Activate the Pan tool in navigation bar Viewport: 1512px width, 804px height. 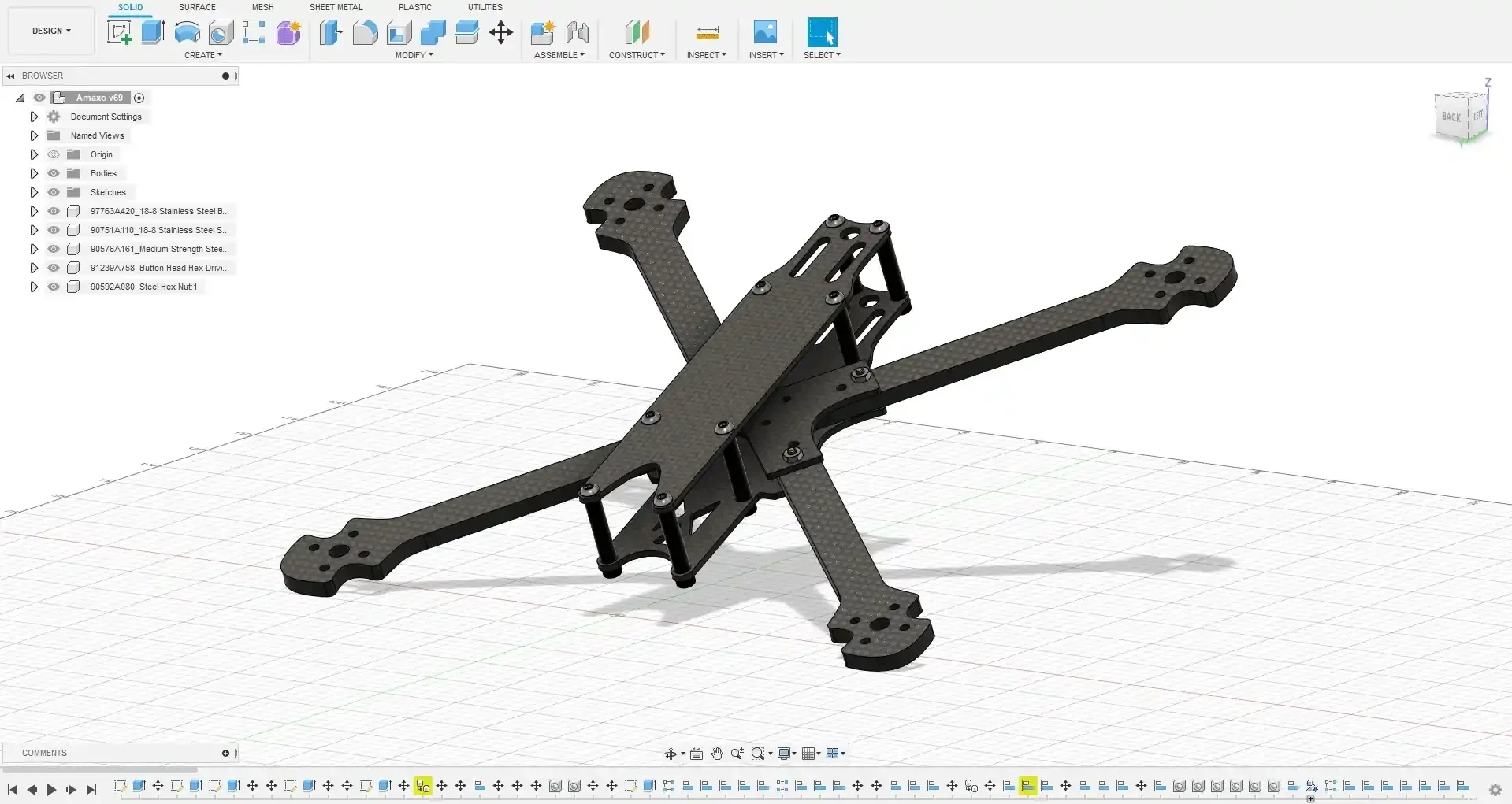pyautogui.click(x=715, y=753)
